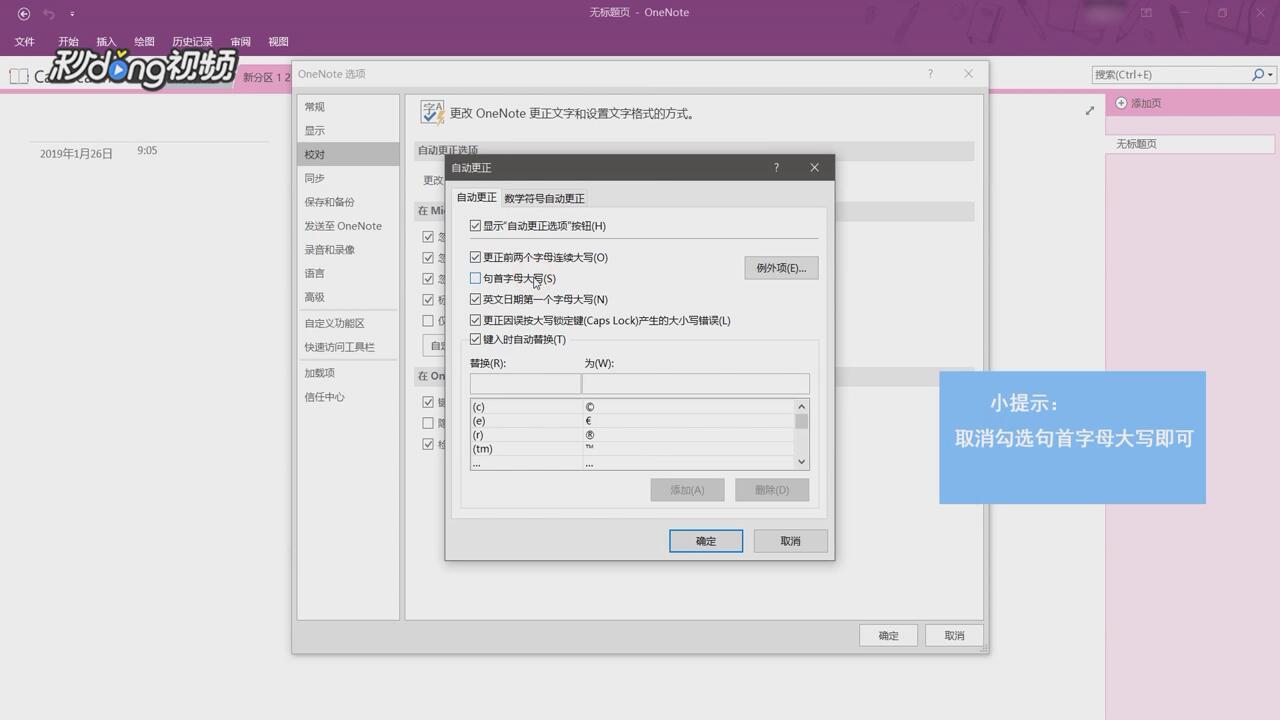Click the 删除(D) button
The image size is (1280, 720).
point(772,489)
